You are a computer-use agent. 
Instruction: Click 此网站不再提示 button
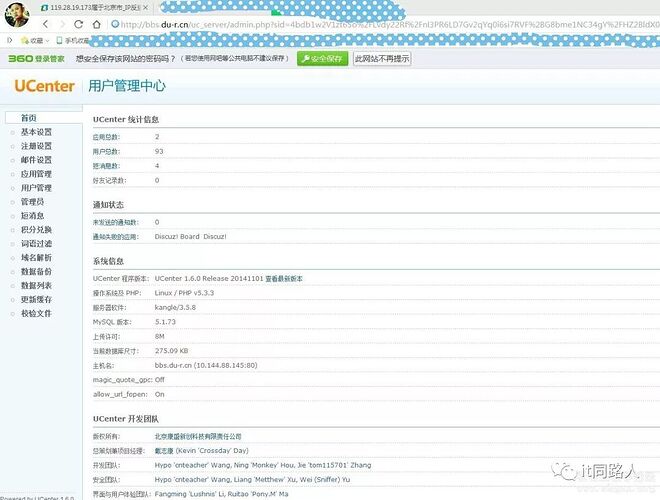[x=381, y=59]
